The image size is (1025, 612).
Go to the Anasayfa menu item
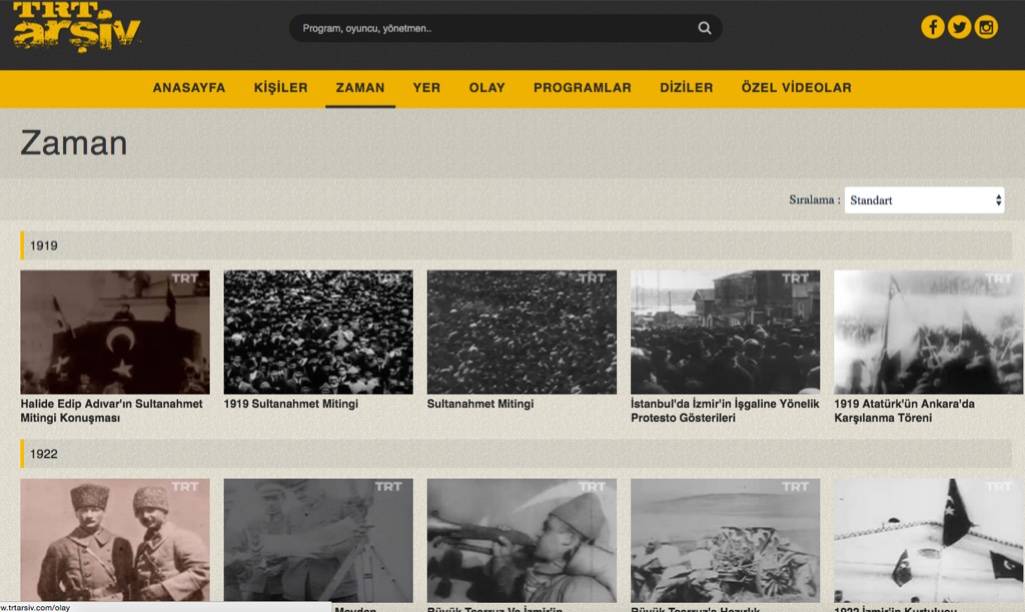click(189, 88)
